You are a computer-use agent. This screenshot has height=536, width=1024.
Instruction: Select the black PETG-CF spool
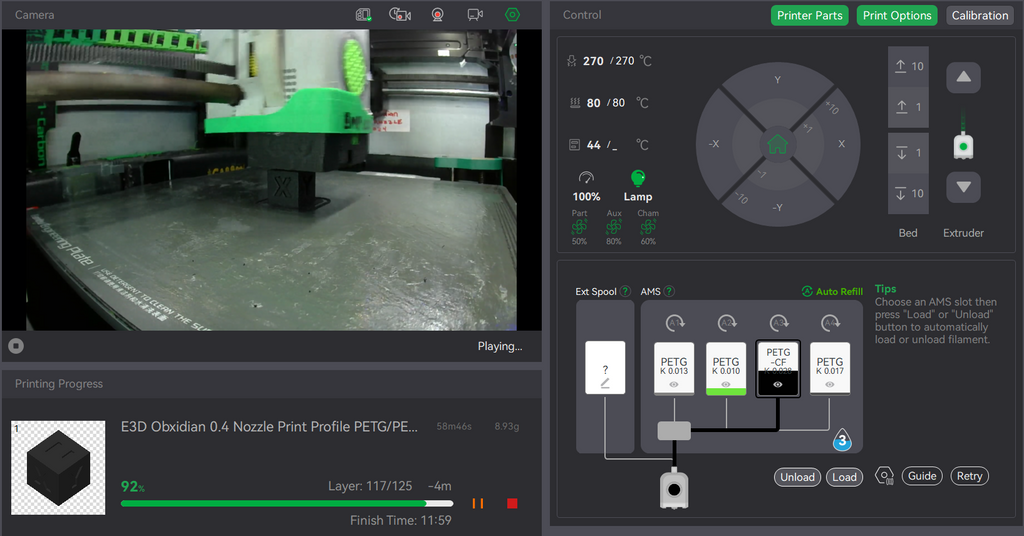click(x=778, y=368)
